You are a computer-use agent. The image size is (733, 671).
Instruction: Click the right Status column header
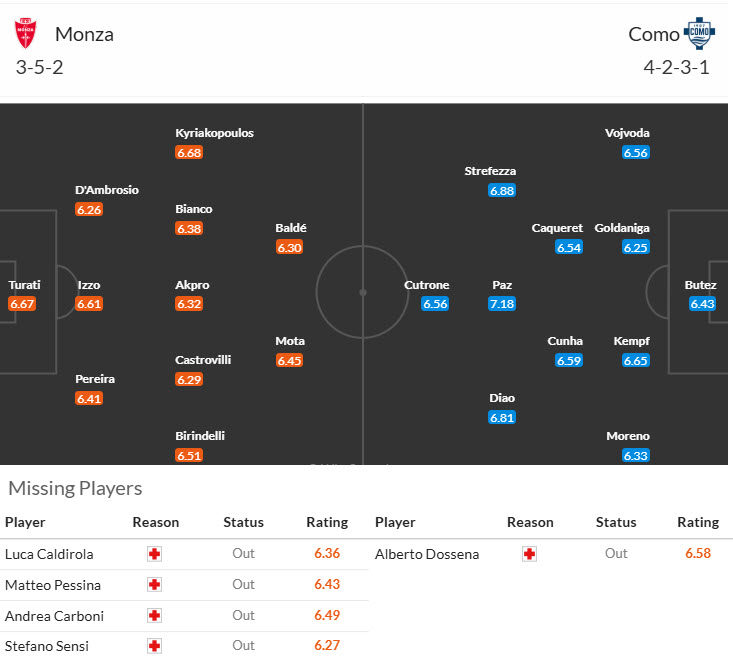616,522
